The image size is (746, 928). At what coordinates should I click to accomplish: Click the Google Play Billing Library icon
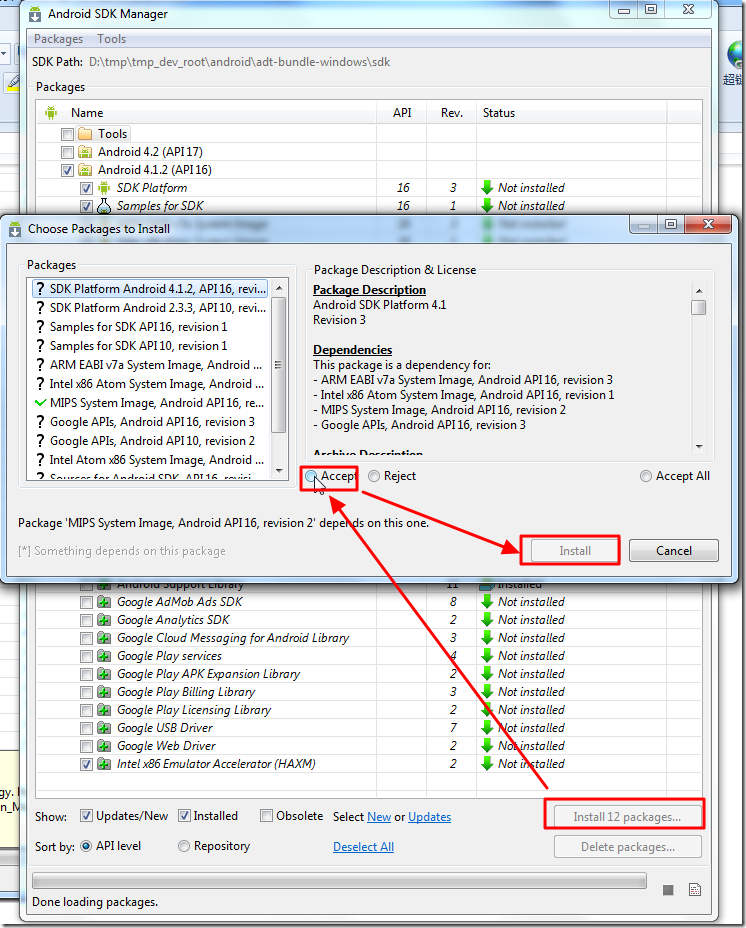104,692
